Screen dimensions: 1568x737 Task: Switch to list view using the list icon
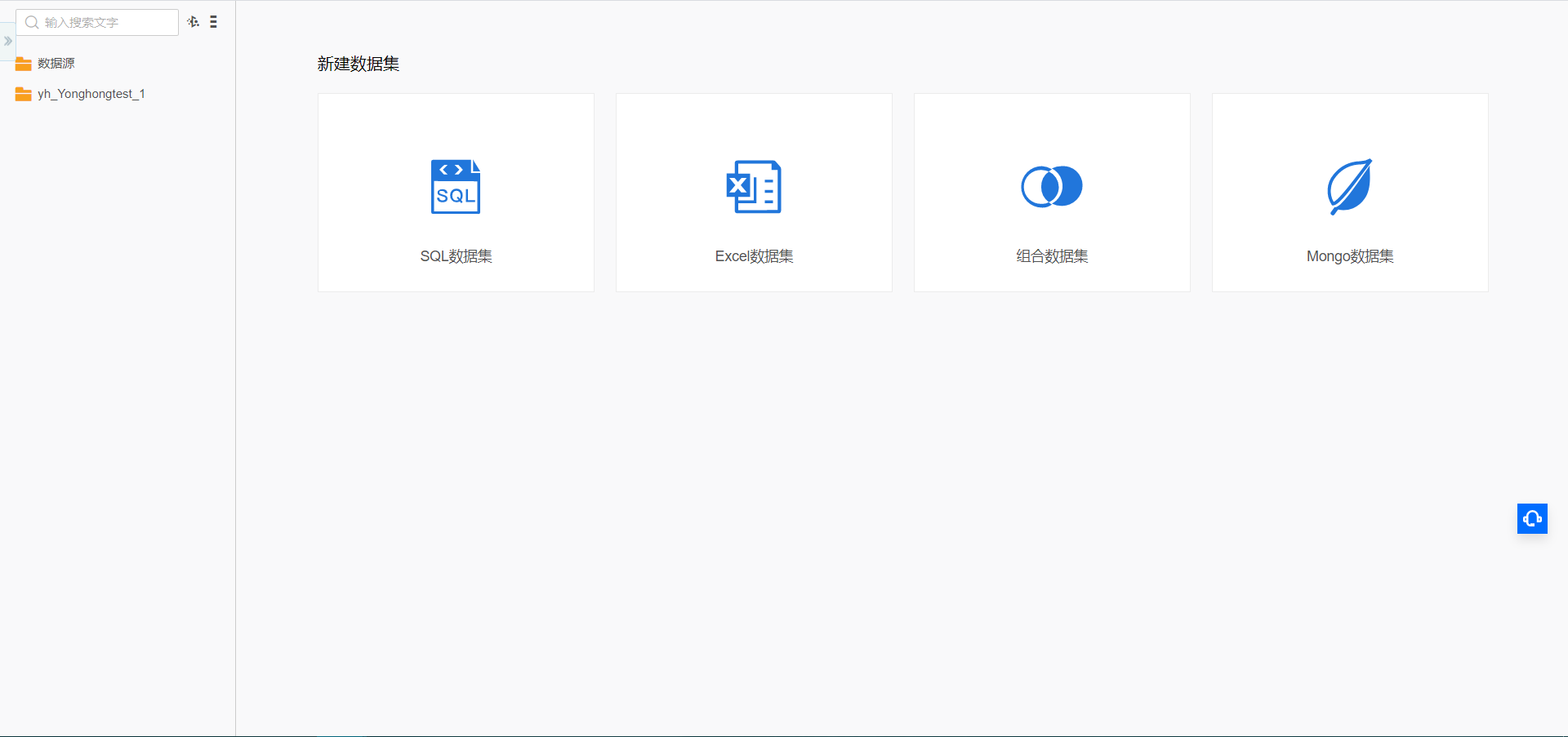(x=213, y=22)
